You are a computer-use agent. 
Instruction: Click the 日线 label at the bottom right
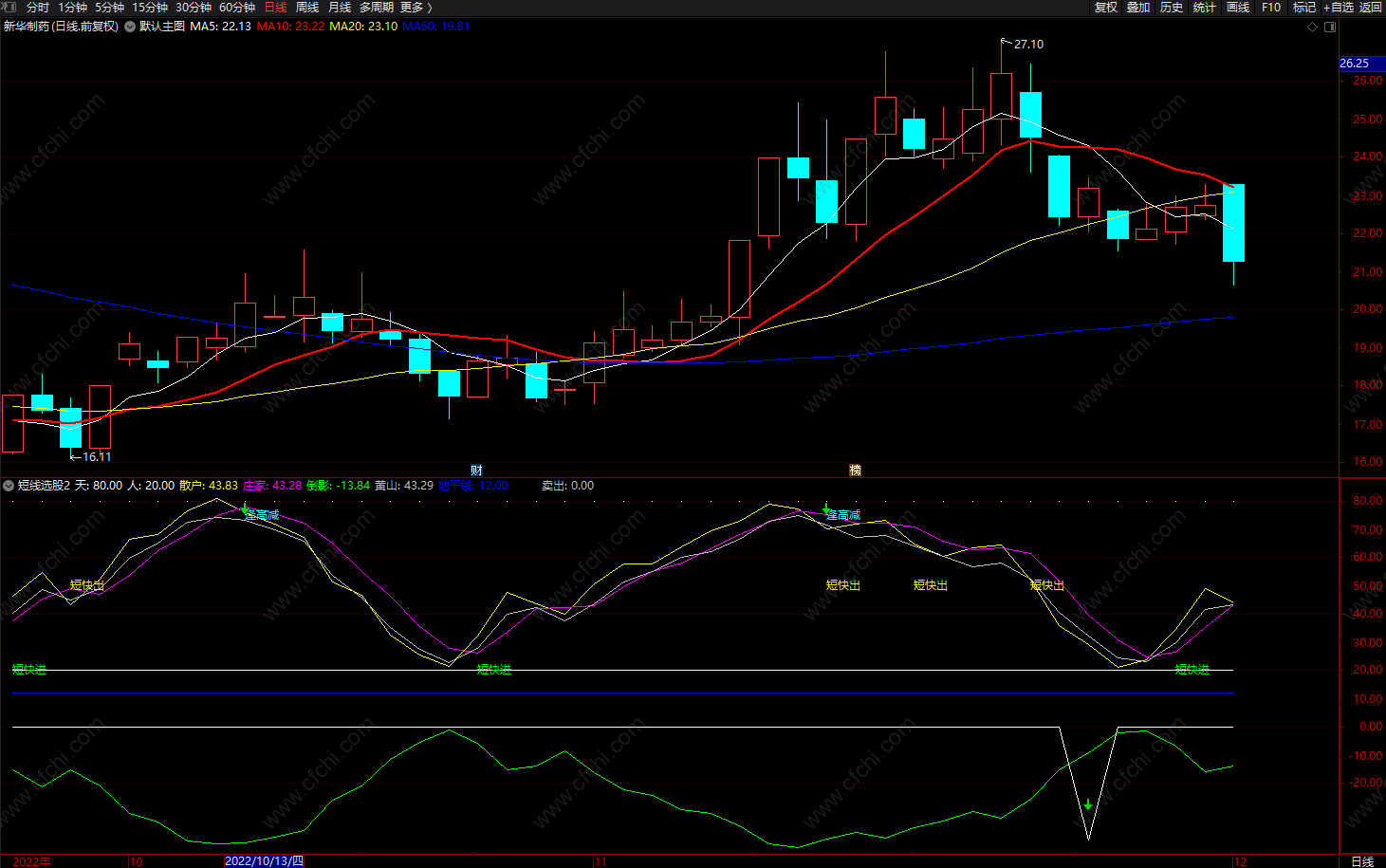tap(1362, 861)
